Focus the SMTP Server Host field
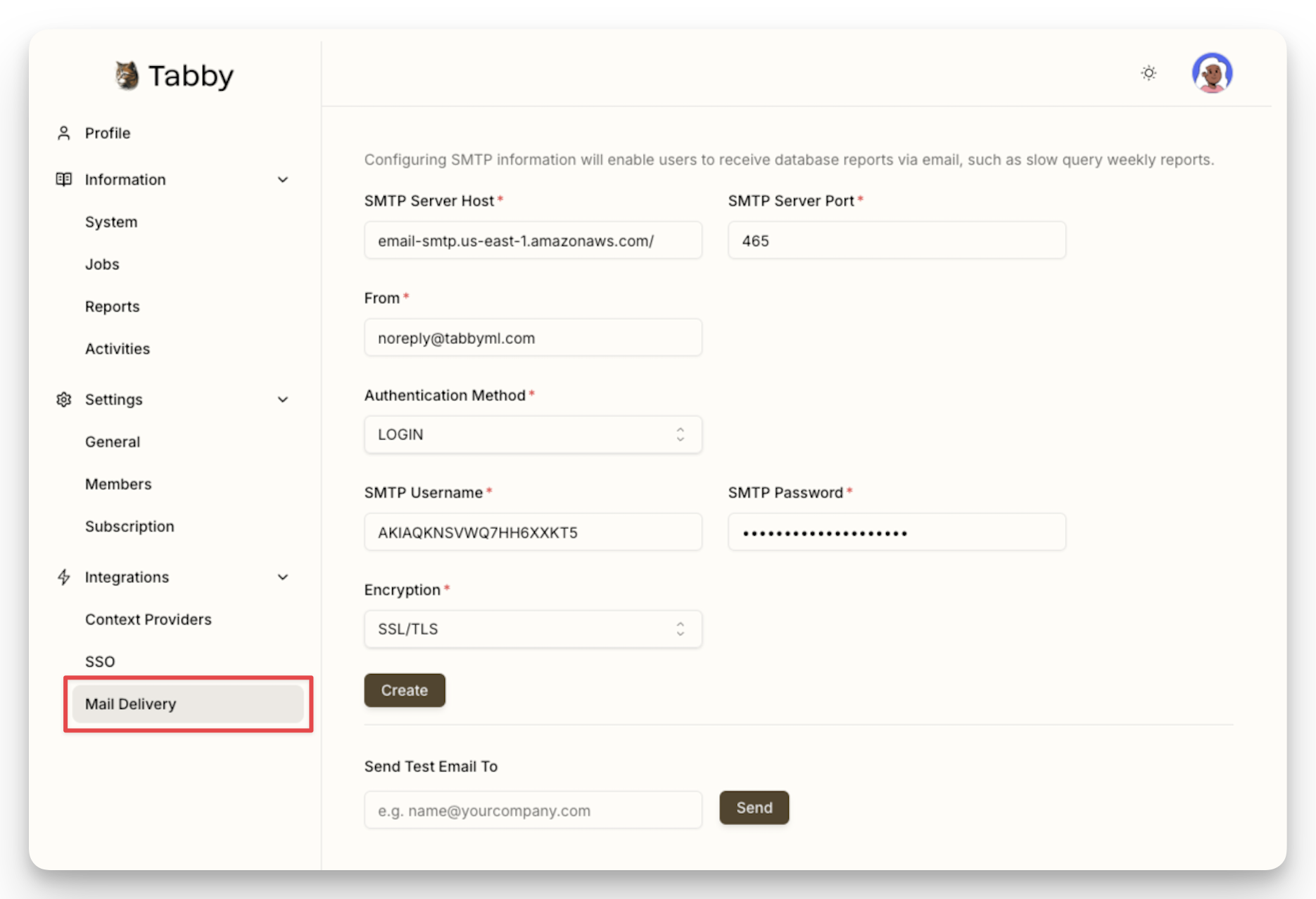The image size is (1316, 899). (x=533, y=241)
